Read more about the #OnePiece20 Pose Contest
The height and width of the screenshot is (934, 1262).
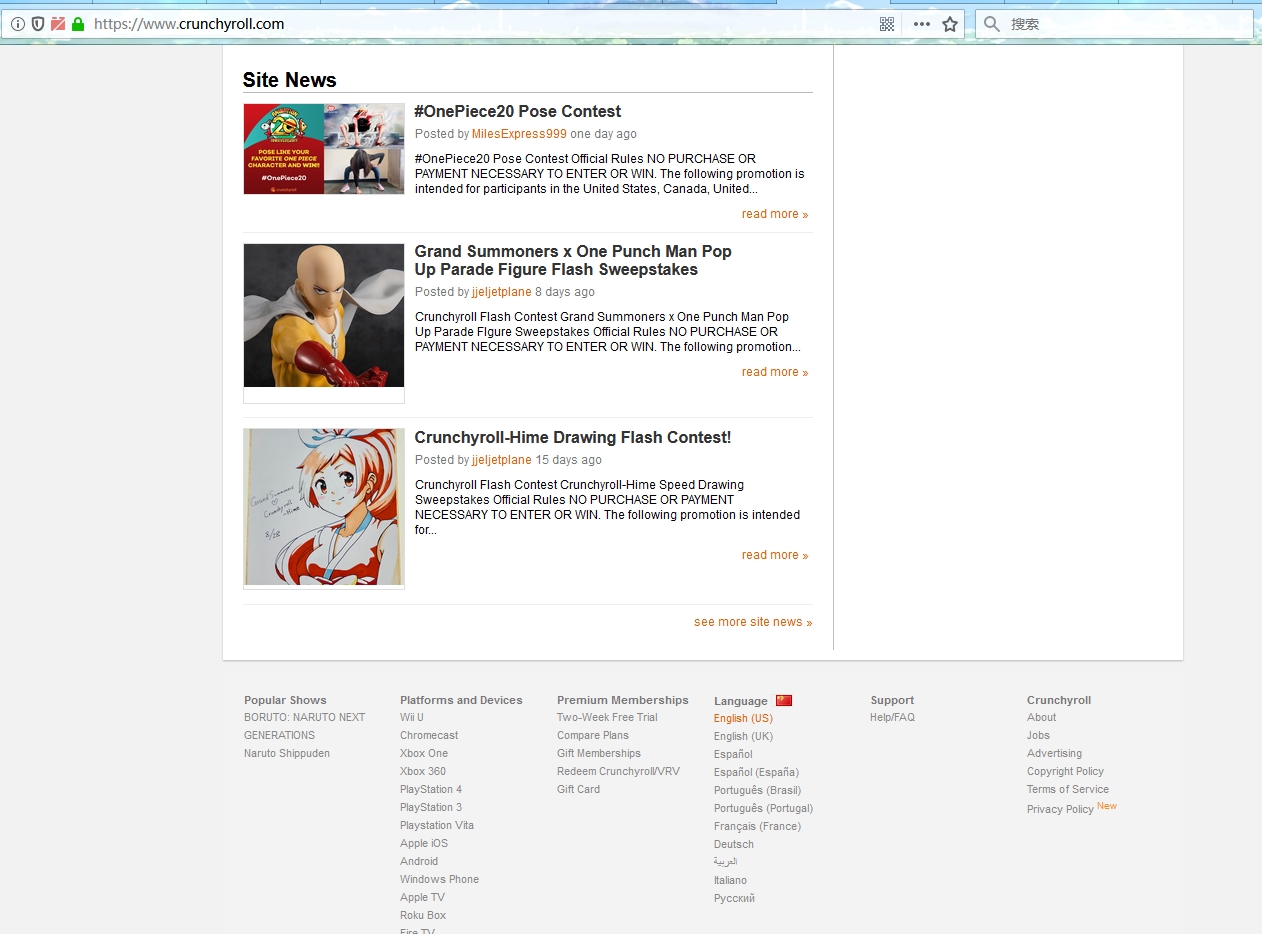pyautogui.click(x=774, y=213)
